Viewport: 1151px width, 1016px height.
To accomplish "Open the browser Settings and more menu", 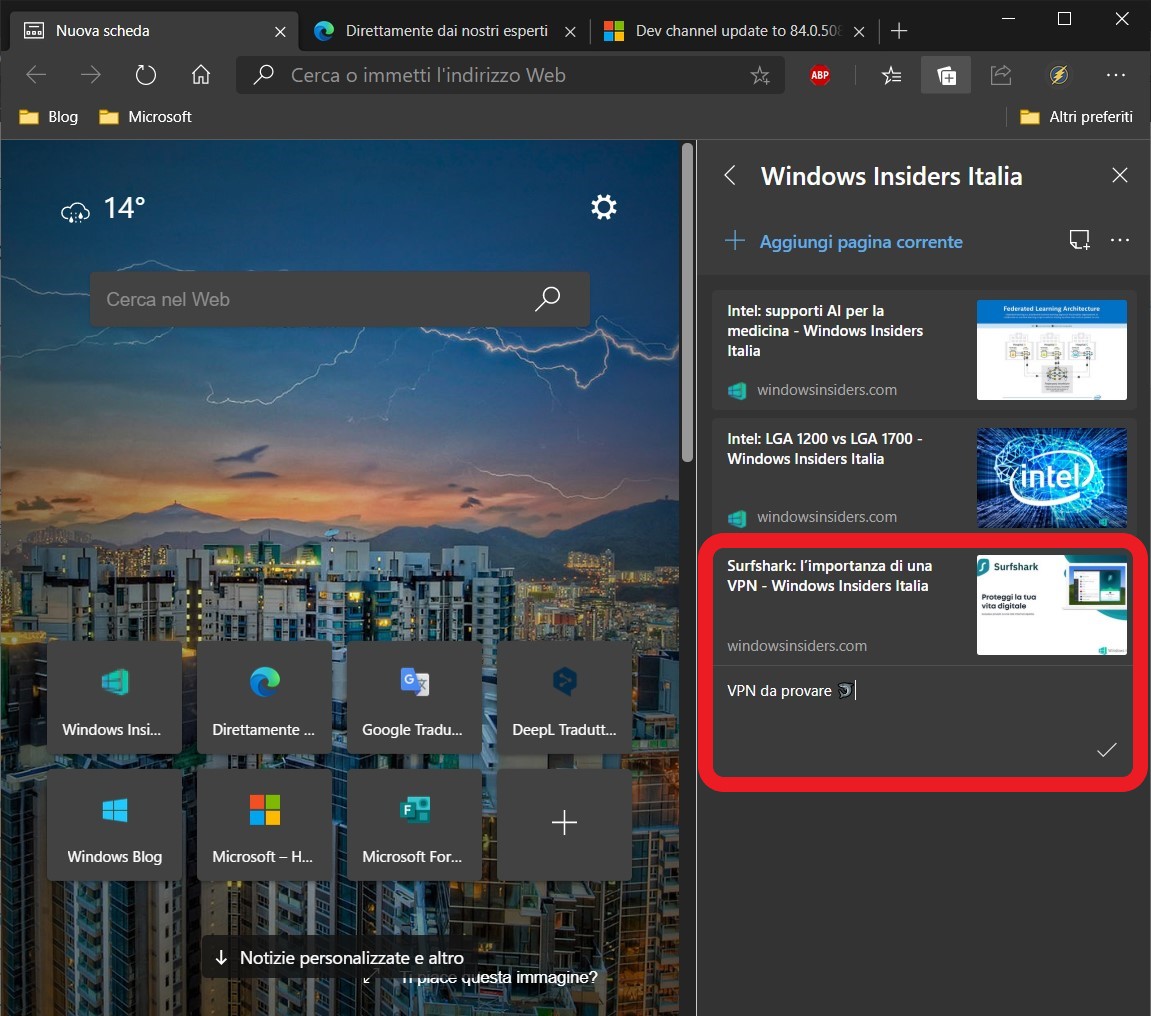I will (x=1116, y=75).
